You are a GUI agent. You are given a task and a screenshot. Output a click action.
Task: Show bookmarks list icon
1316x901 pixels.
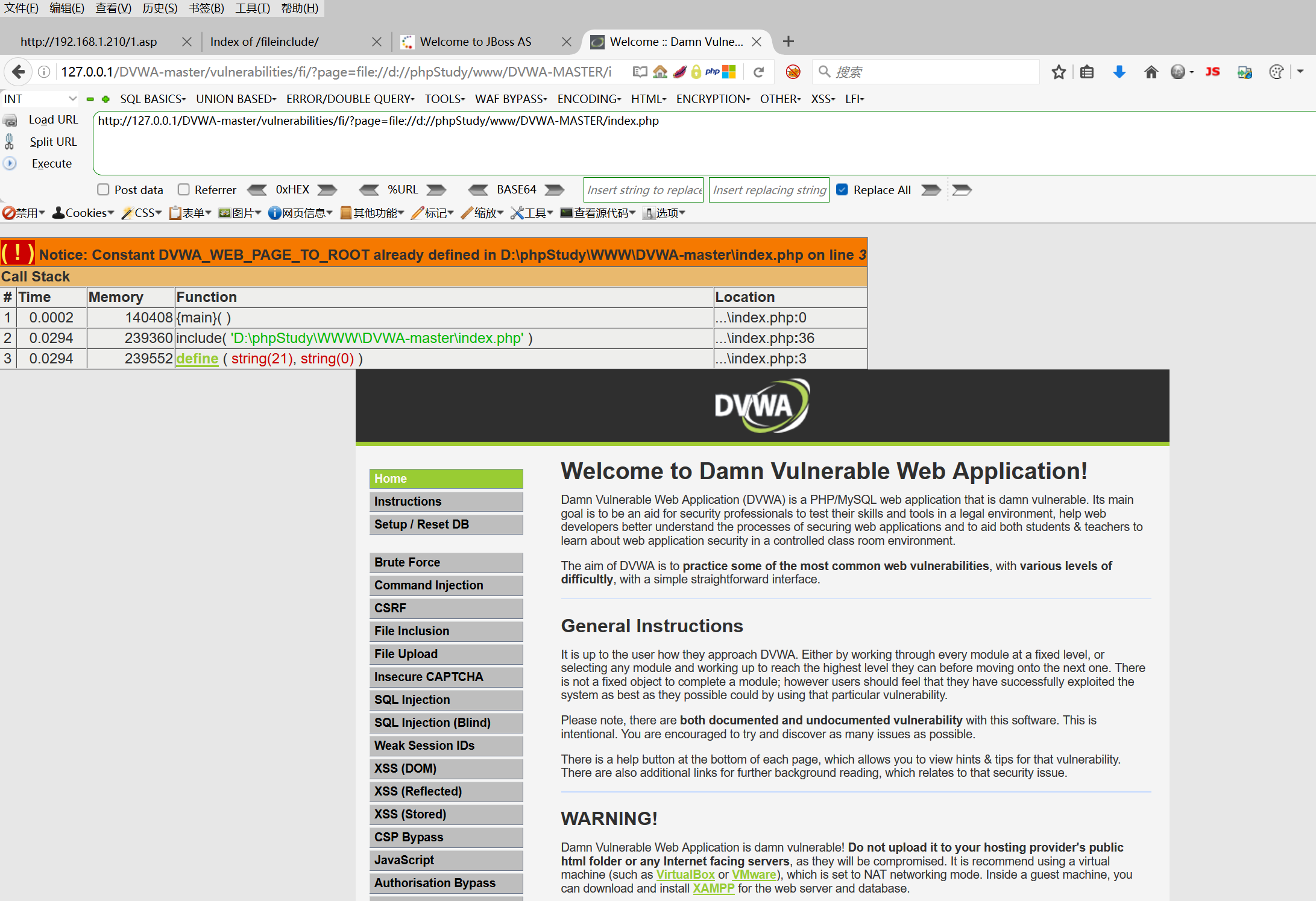click(x=1087, y=72)
